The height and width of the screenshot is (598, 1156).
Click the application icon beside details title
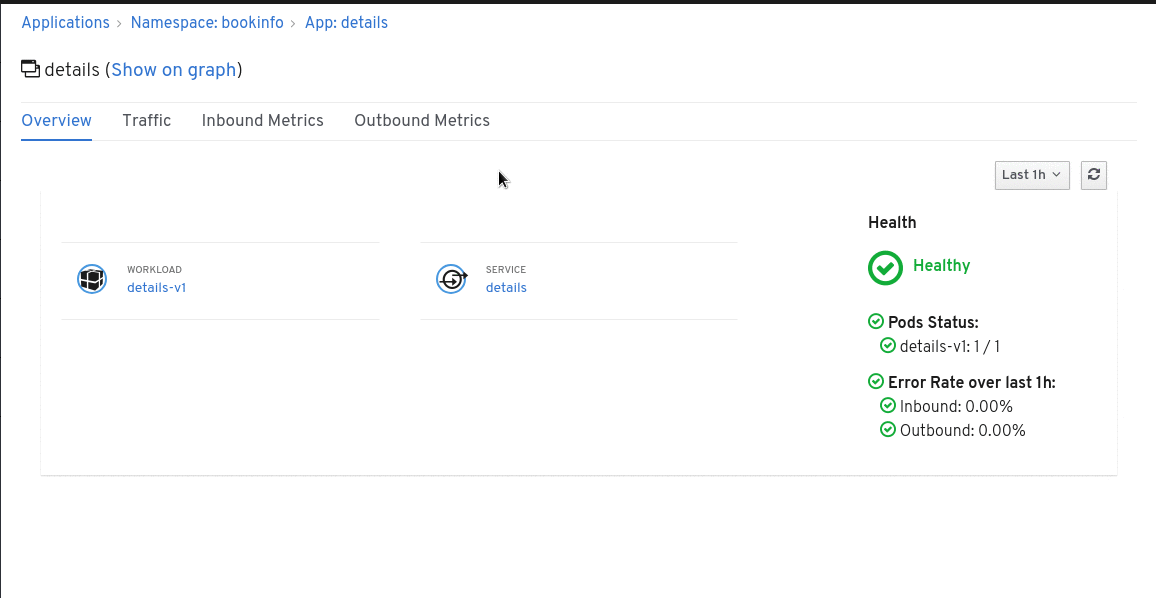[30, 69]
